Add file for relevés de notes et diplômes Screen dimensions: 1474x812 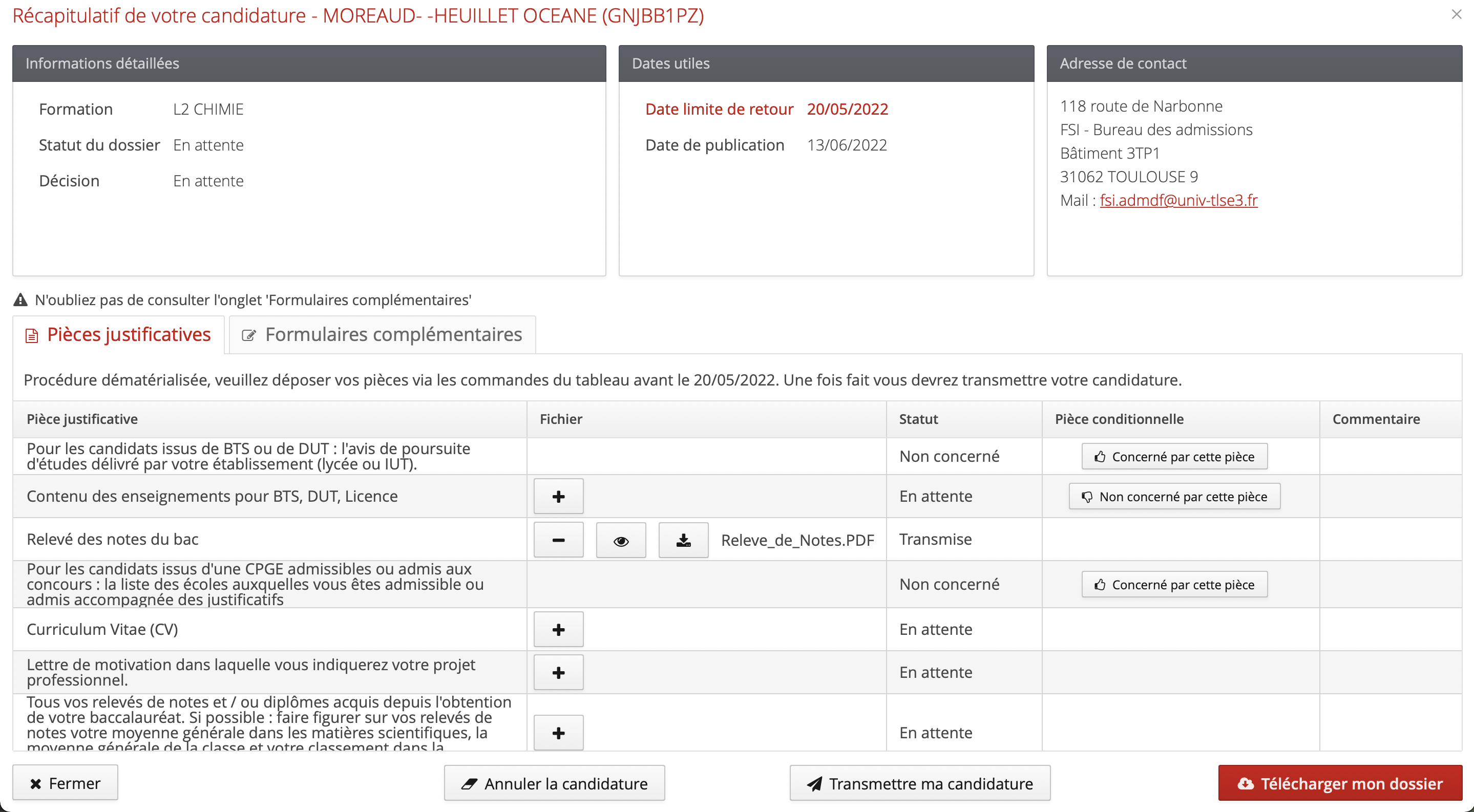coord(558,733)
